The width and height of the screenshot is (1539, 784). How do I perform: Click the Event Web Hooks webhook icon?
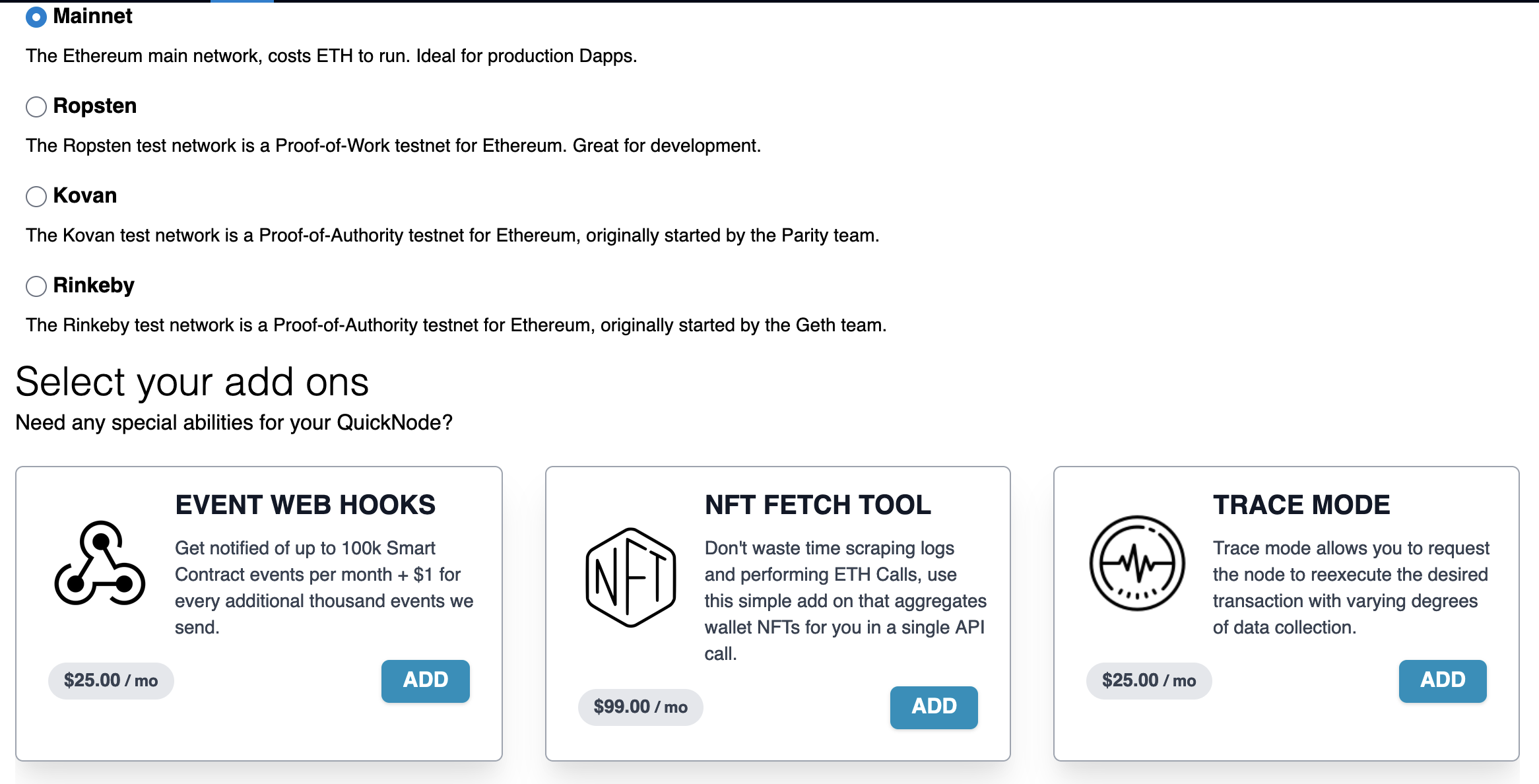pyautogui.click(x=100, y=563)
